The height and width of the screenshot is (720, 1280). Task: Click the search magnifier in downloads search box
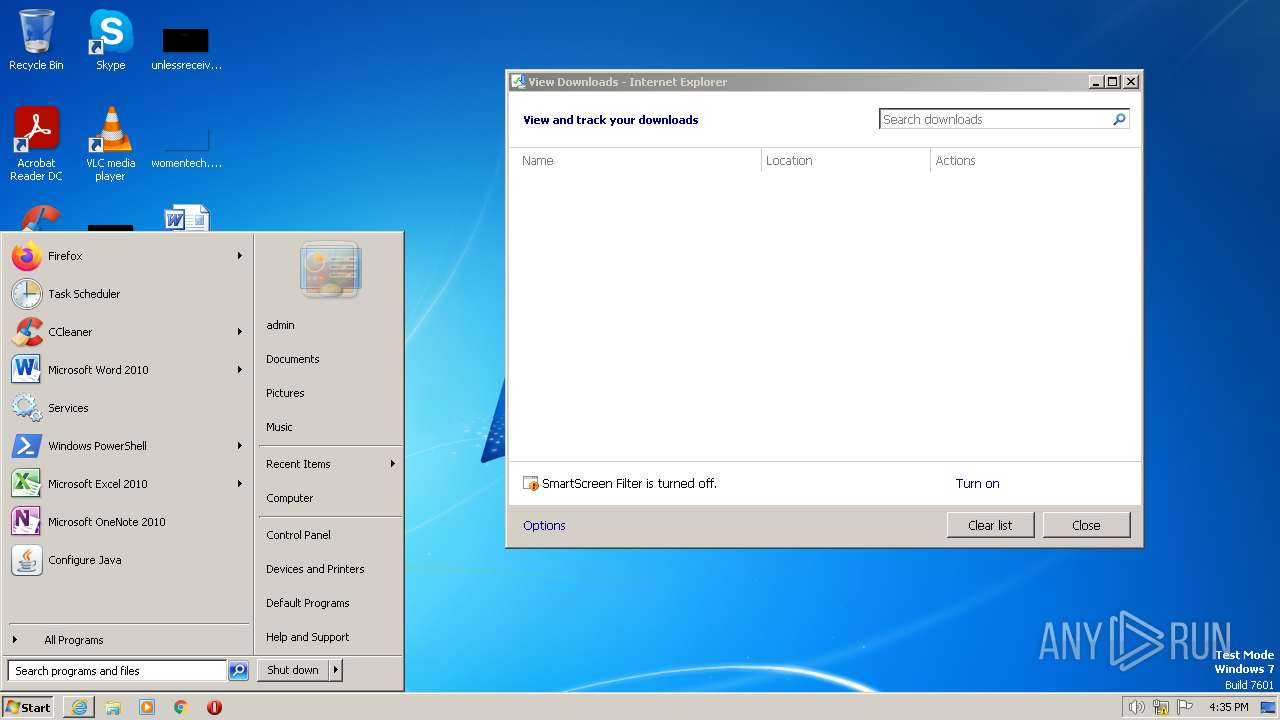pos(1119,119)
